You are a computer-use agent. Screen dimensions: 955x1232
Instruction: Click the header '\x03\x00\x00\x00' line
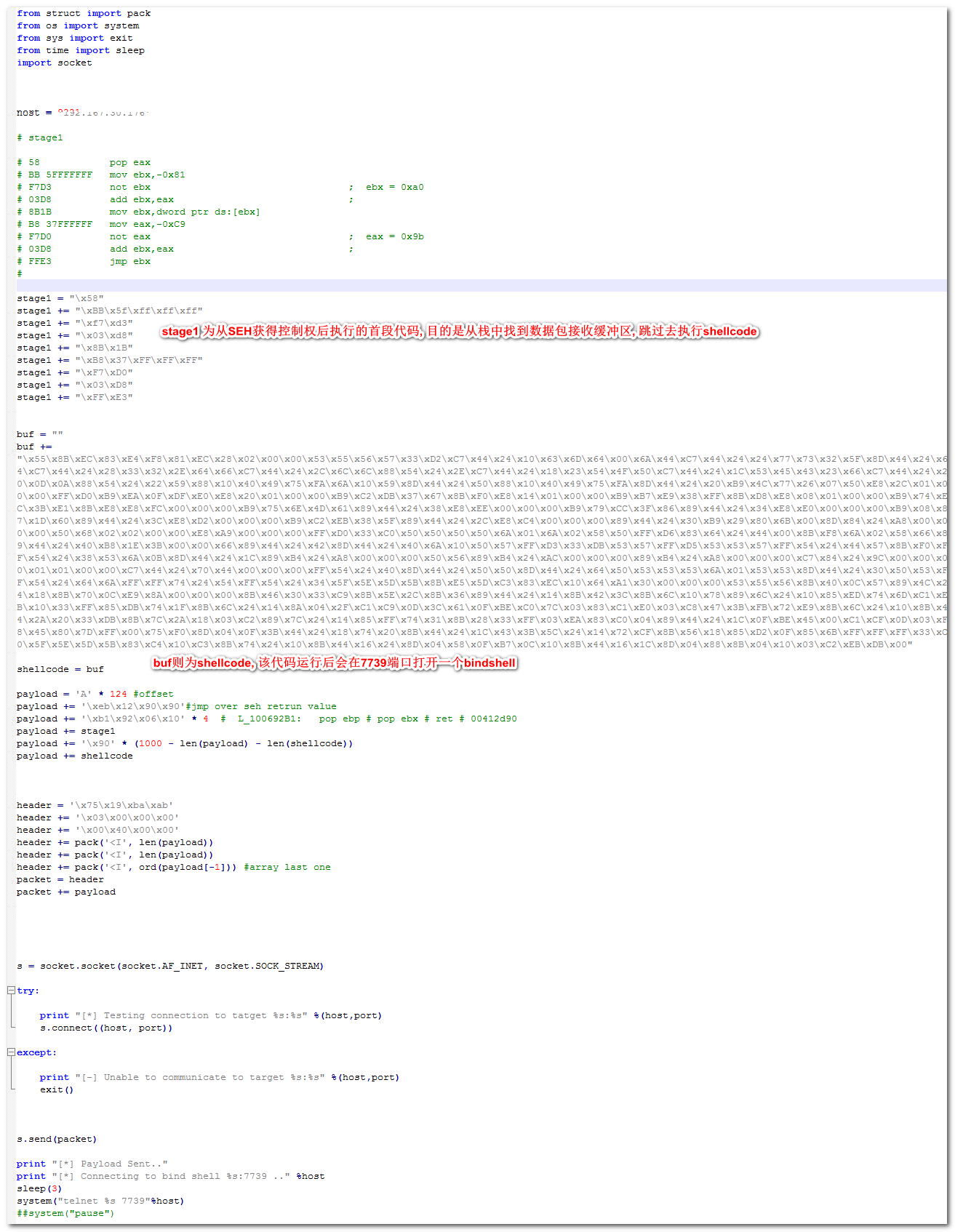[98, 817]
